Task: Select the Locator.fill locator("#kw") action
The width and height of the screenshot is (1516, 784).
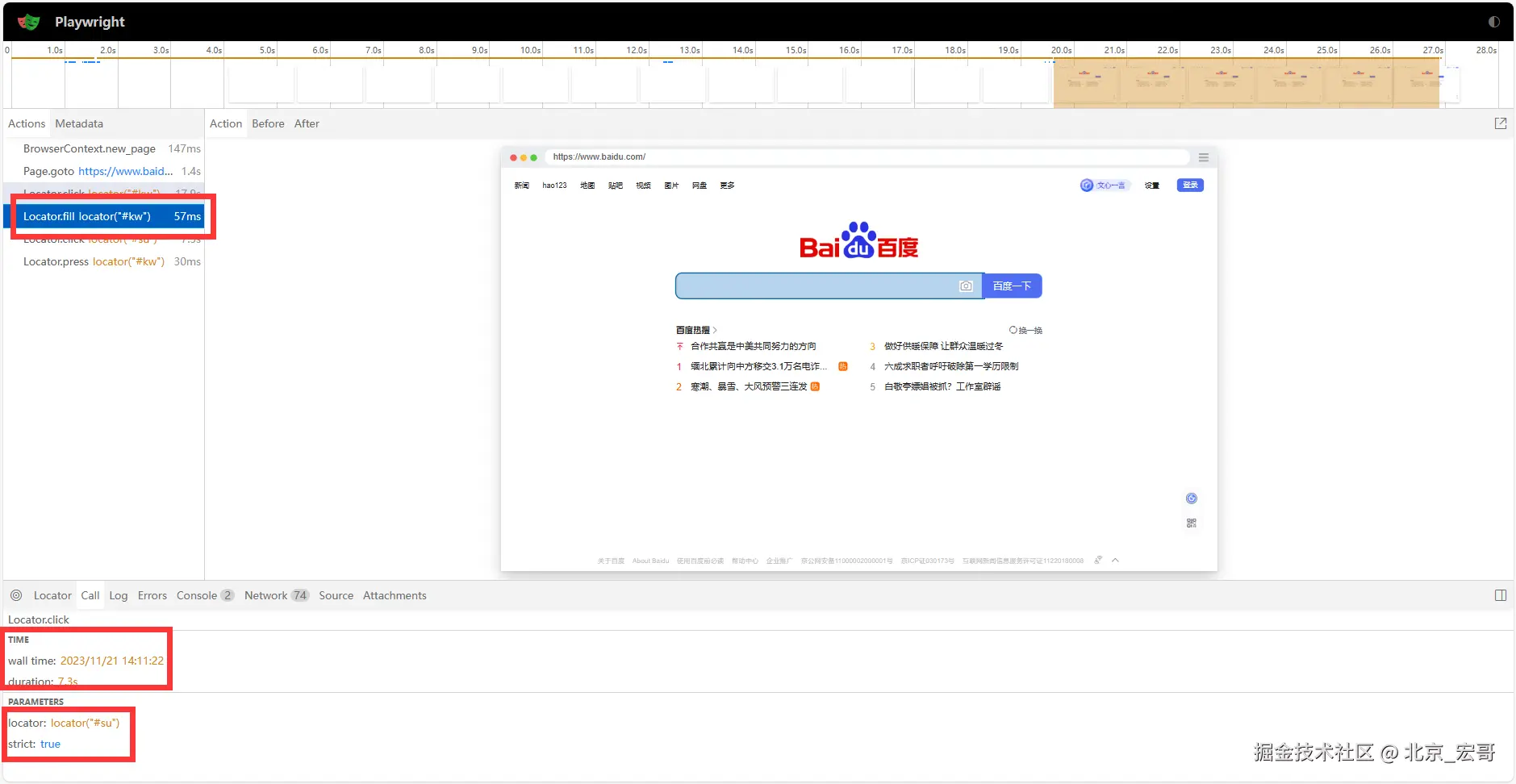Action: point(104,216)
